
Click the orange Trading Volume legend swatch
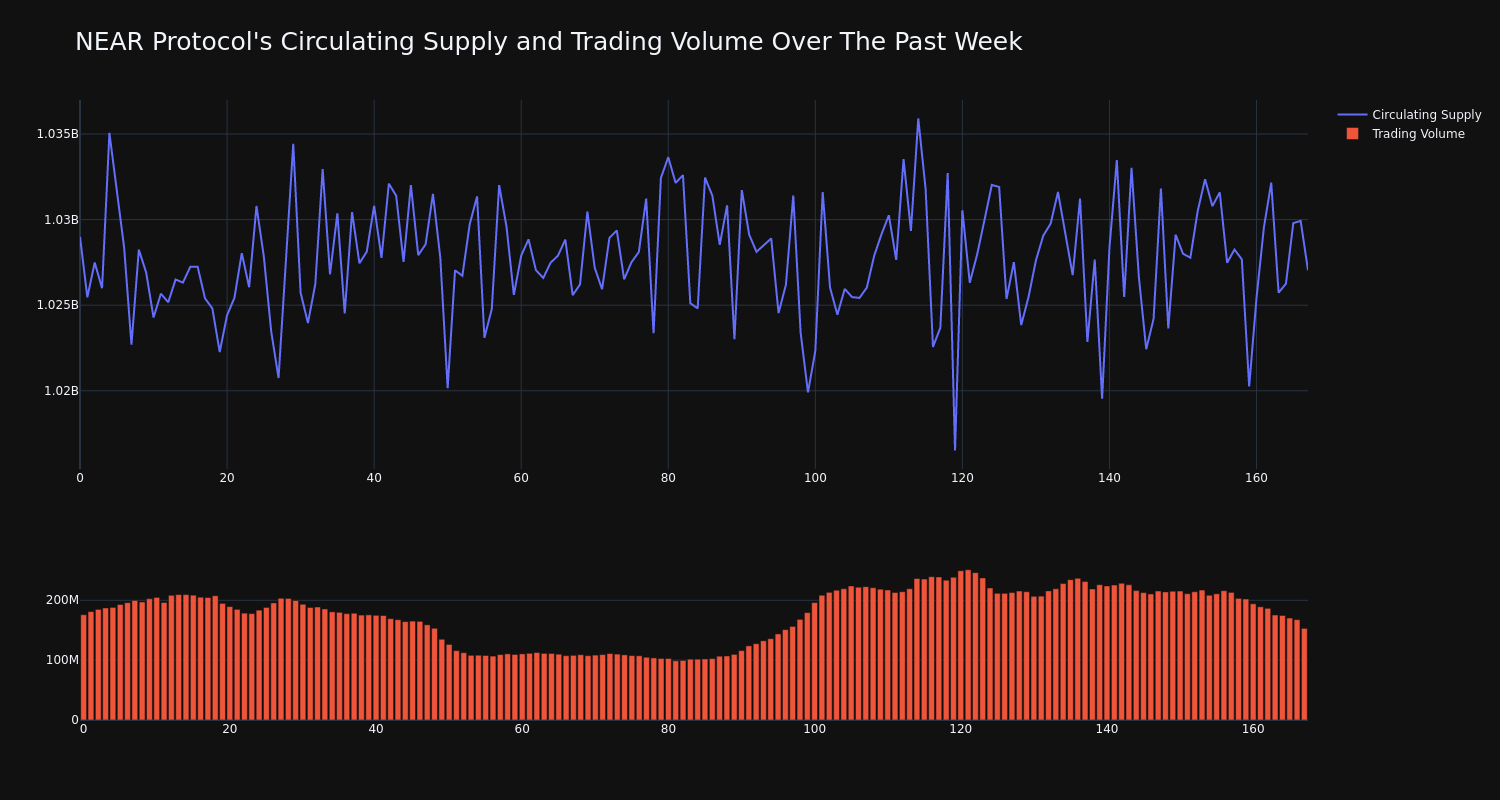(1352, 134)
